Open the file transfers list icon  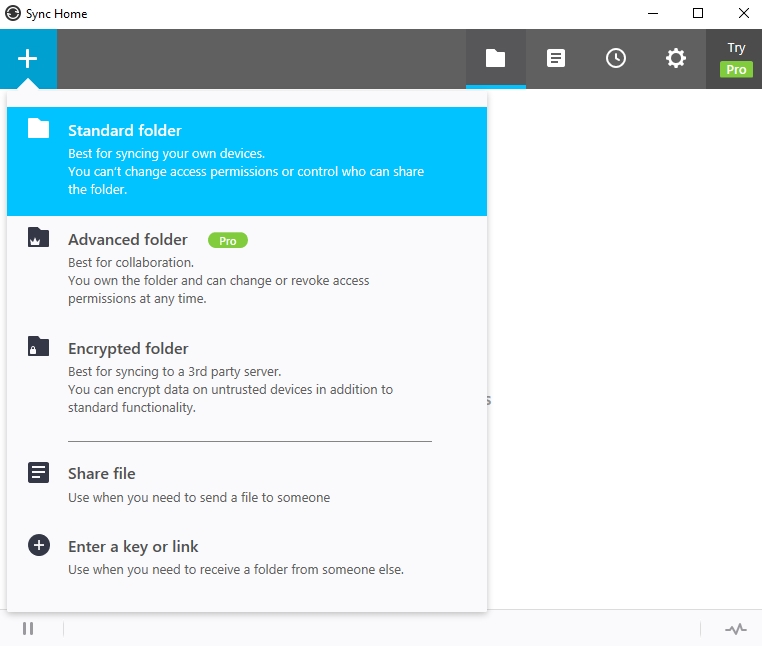(556, 59)
